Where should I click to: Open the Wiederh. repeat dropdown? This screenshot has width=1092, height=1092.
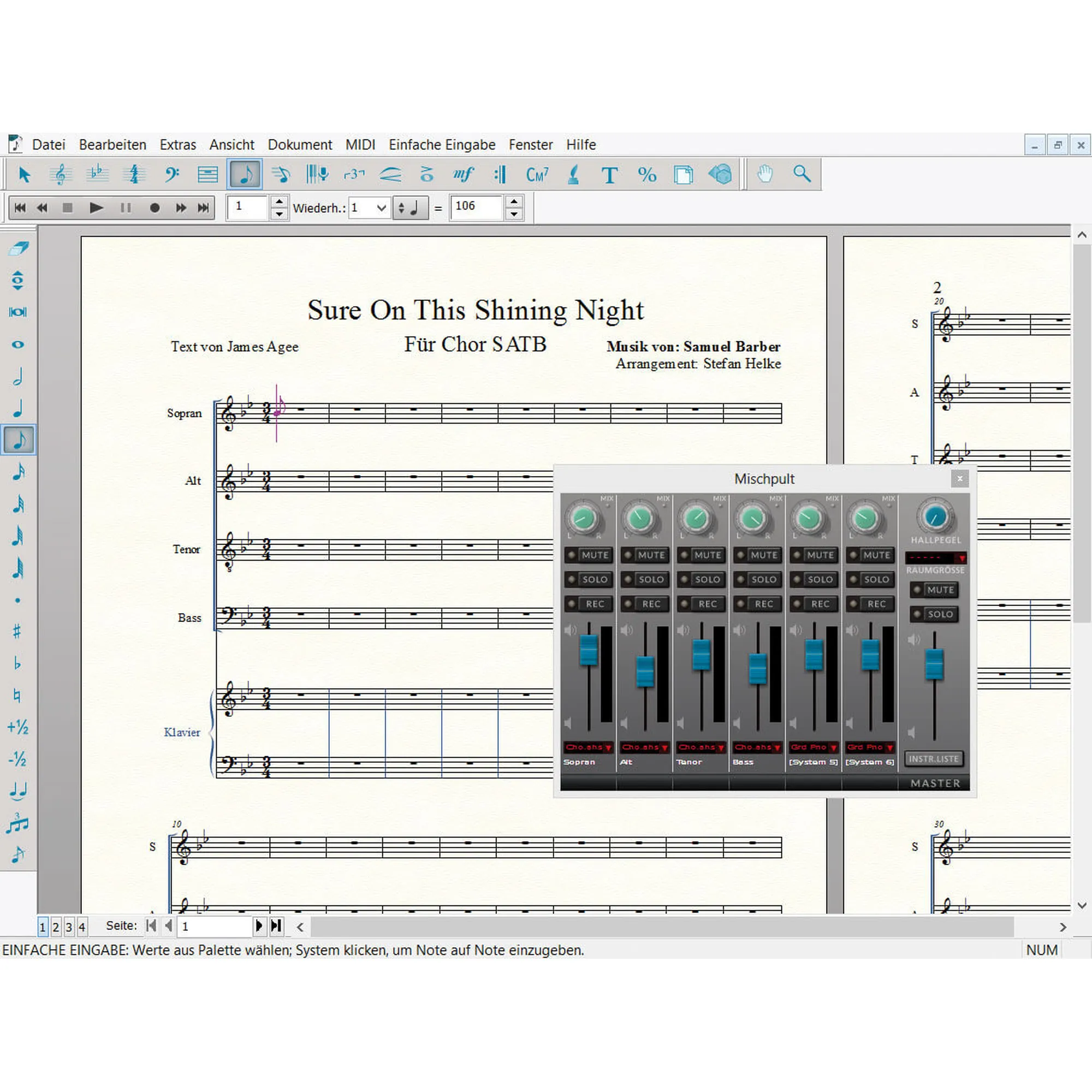(x=370, y=208)
